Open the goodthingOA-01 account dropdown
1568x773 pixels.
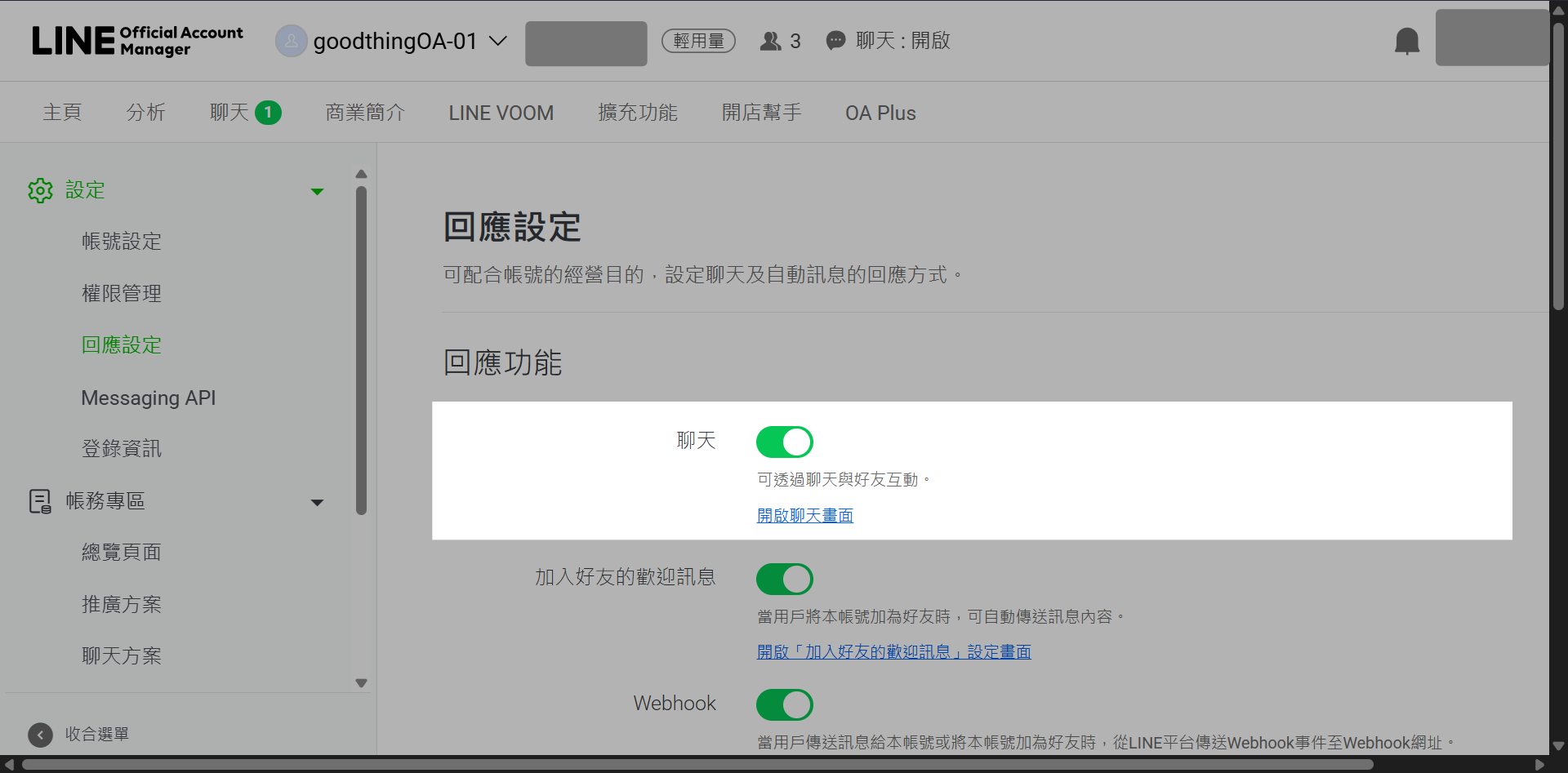point(498,41)
